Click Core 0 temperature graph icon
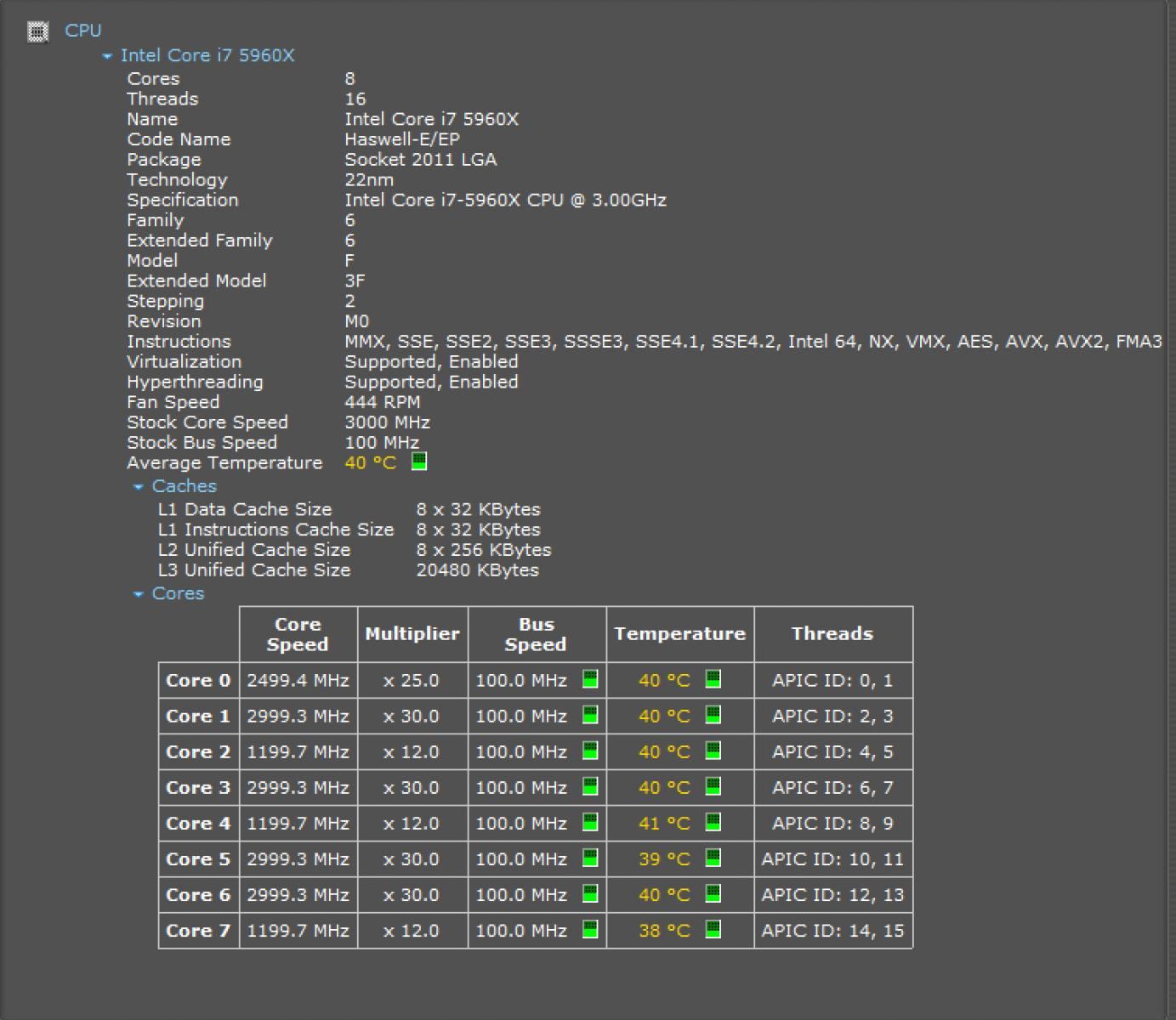 coord(713,679)
